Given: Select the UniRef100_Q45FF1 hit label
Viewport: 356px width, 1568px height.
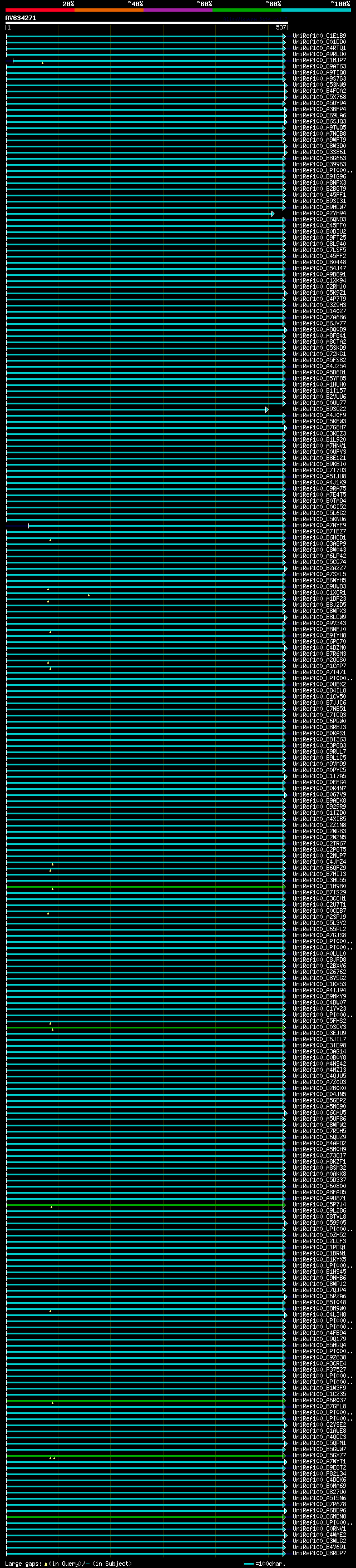Looking at the screenshot, I should pyautogui.click(x=319, y=195).
